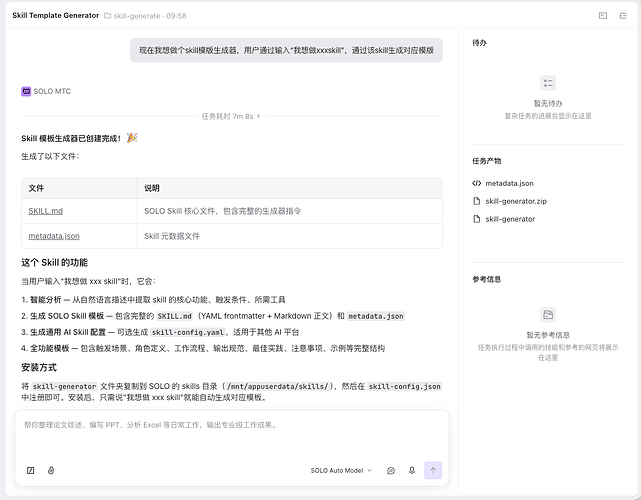Image resolution: width=641 pixels, height=500 pixels.
Task: Click the 暂无待办 placeholder text
Action: pos(548,103)
